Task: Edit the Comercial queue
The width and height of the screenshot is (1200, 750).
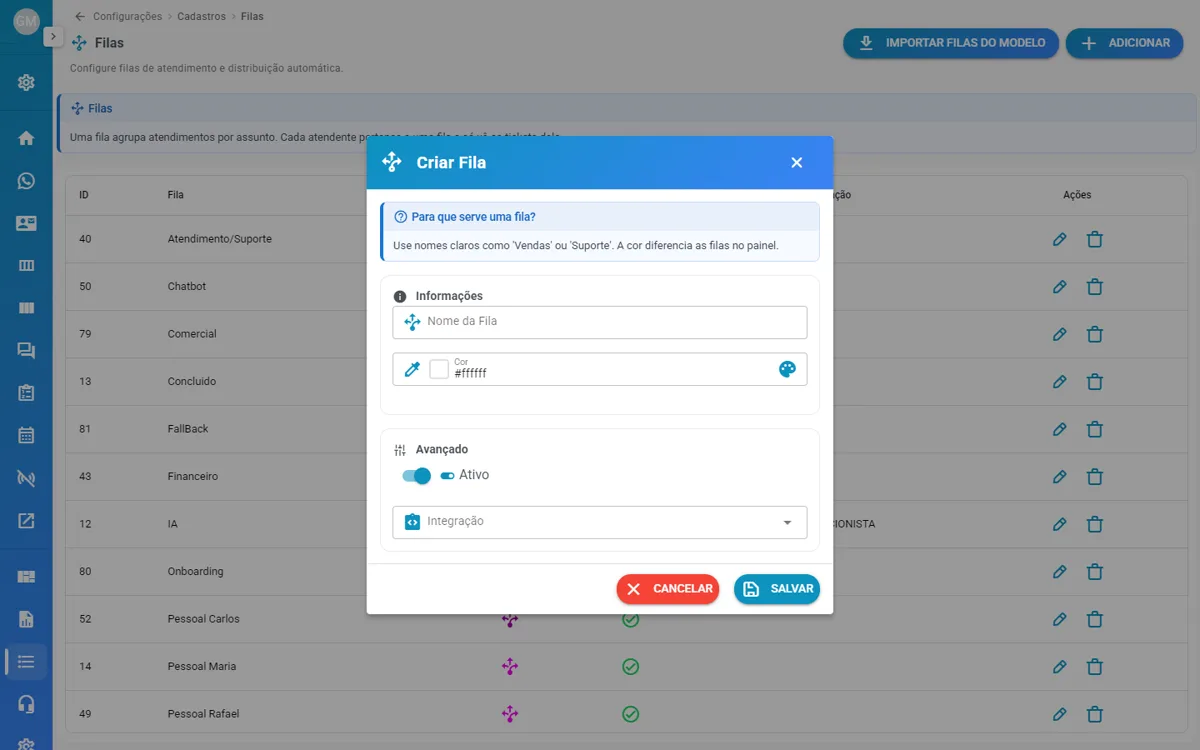Action: pos(1060,334)
